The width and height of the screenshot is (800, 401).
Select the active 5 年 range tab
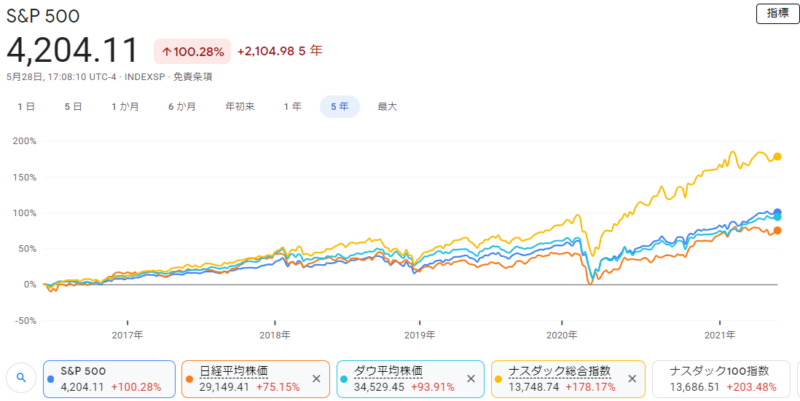[x=340, y=107]
